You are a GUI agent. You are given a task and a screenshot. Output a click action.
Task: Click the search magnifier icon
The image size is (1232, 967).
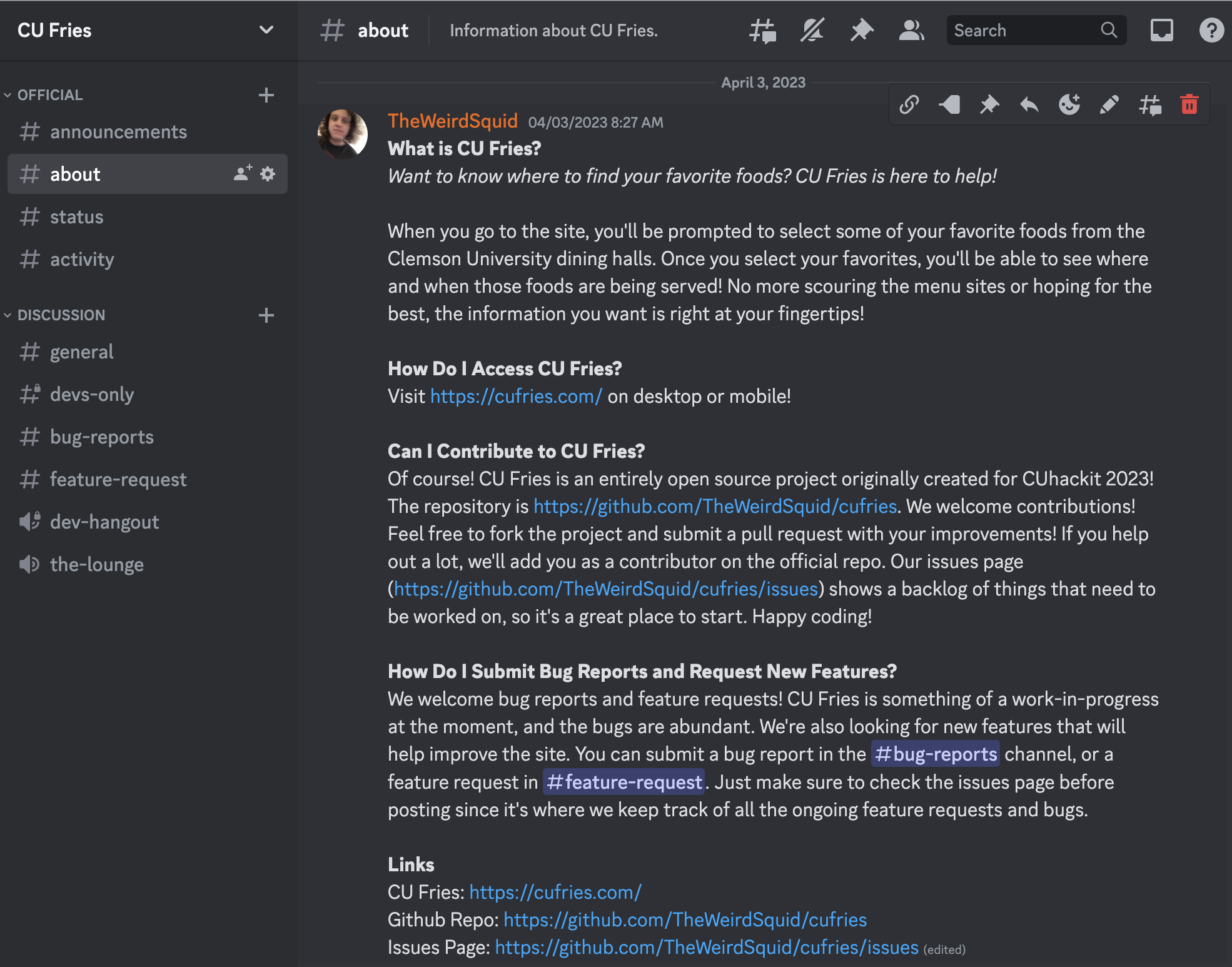(1109, 30)
